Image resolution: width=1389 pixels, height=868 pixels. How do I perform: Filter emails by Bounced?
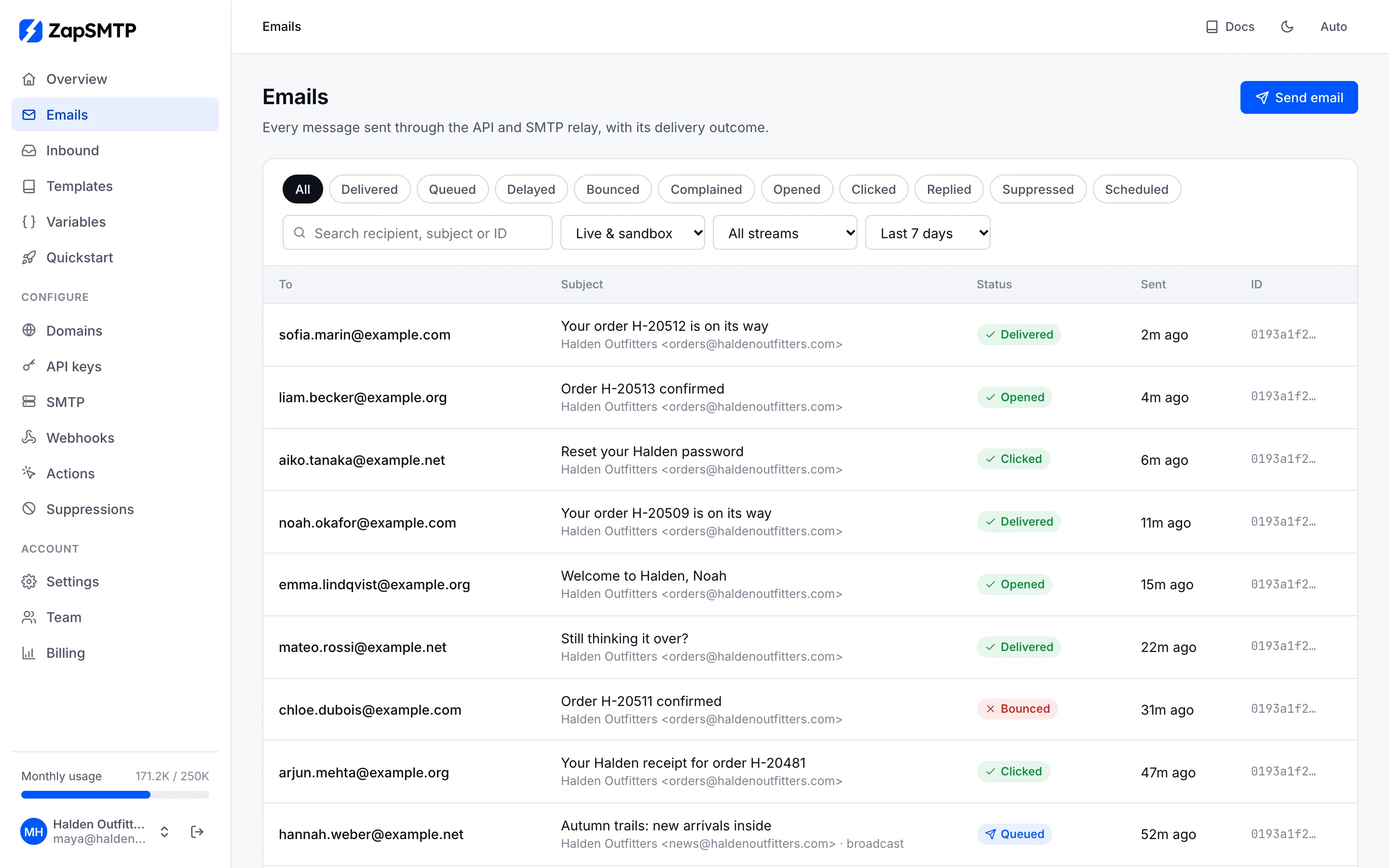[x=613, y=189]
